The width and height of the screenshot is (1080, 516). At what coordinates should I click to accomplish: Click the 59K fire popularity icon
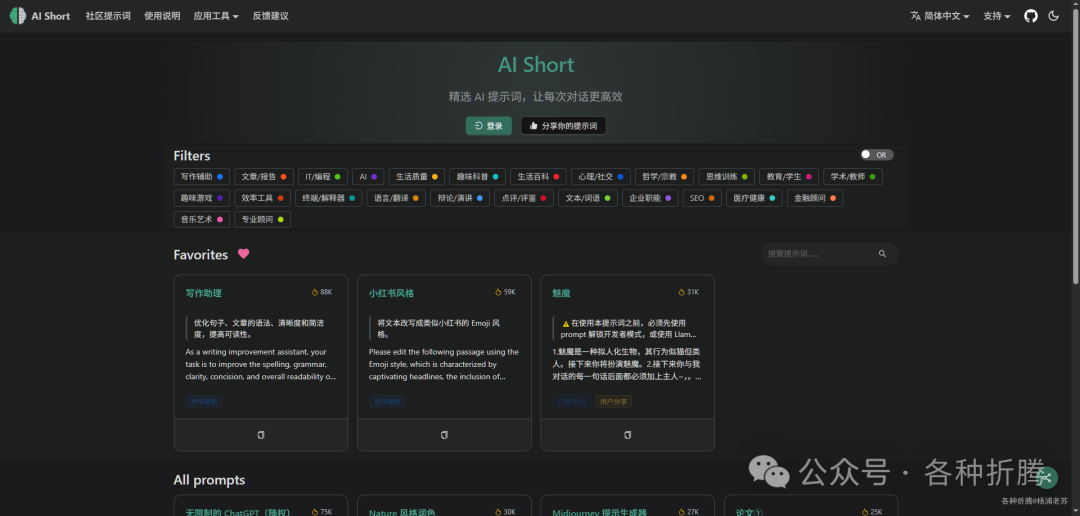coord(499,292)
